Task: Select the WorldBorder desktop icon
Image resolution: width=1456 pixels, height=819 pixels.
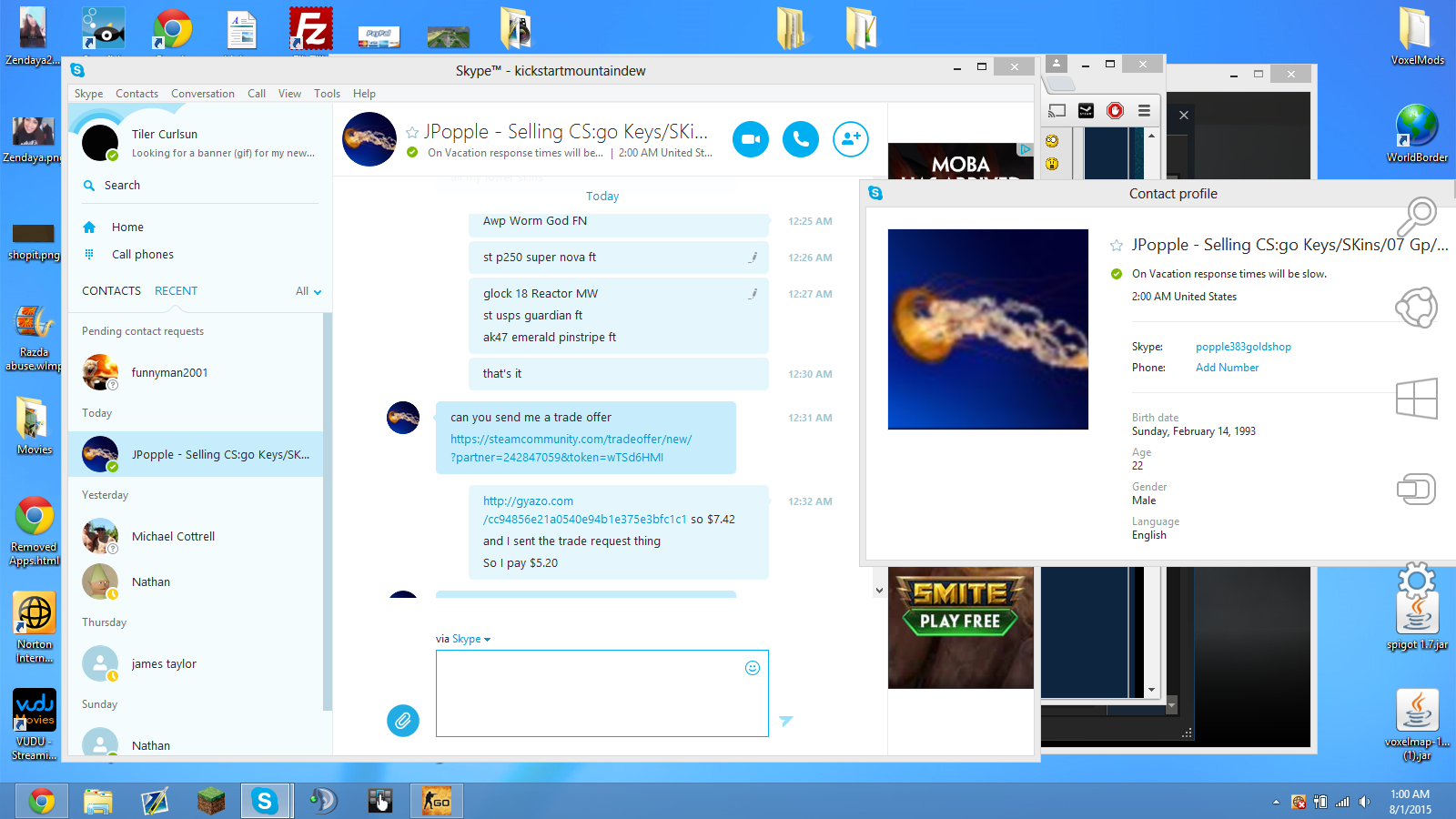Action: (1417, 133)
